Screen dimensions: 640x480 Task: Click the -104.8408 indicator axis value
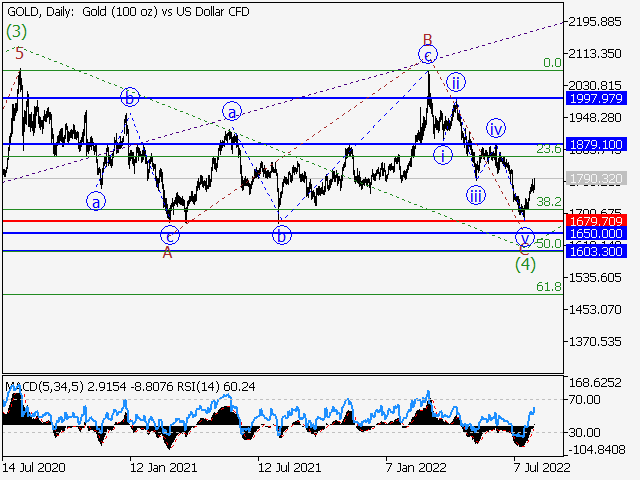pyautogui.click(x=596, y=449)
